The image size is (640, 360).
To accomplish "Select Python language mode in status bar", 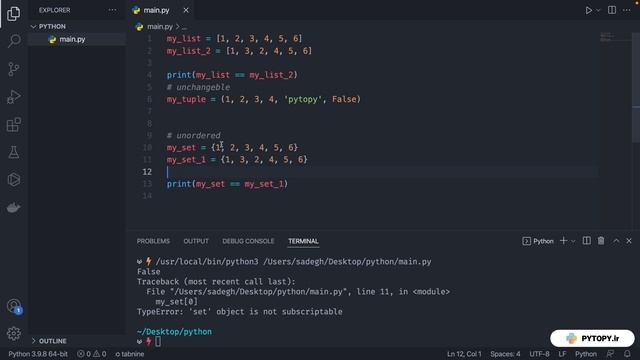I will [x=586, y=354].
